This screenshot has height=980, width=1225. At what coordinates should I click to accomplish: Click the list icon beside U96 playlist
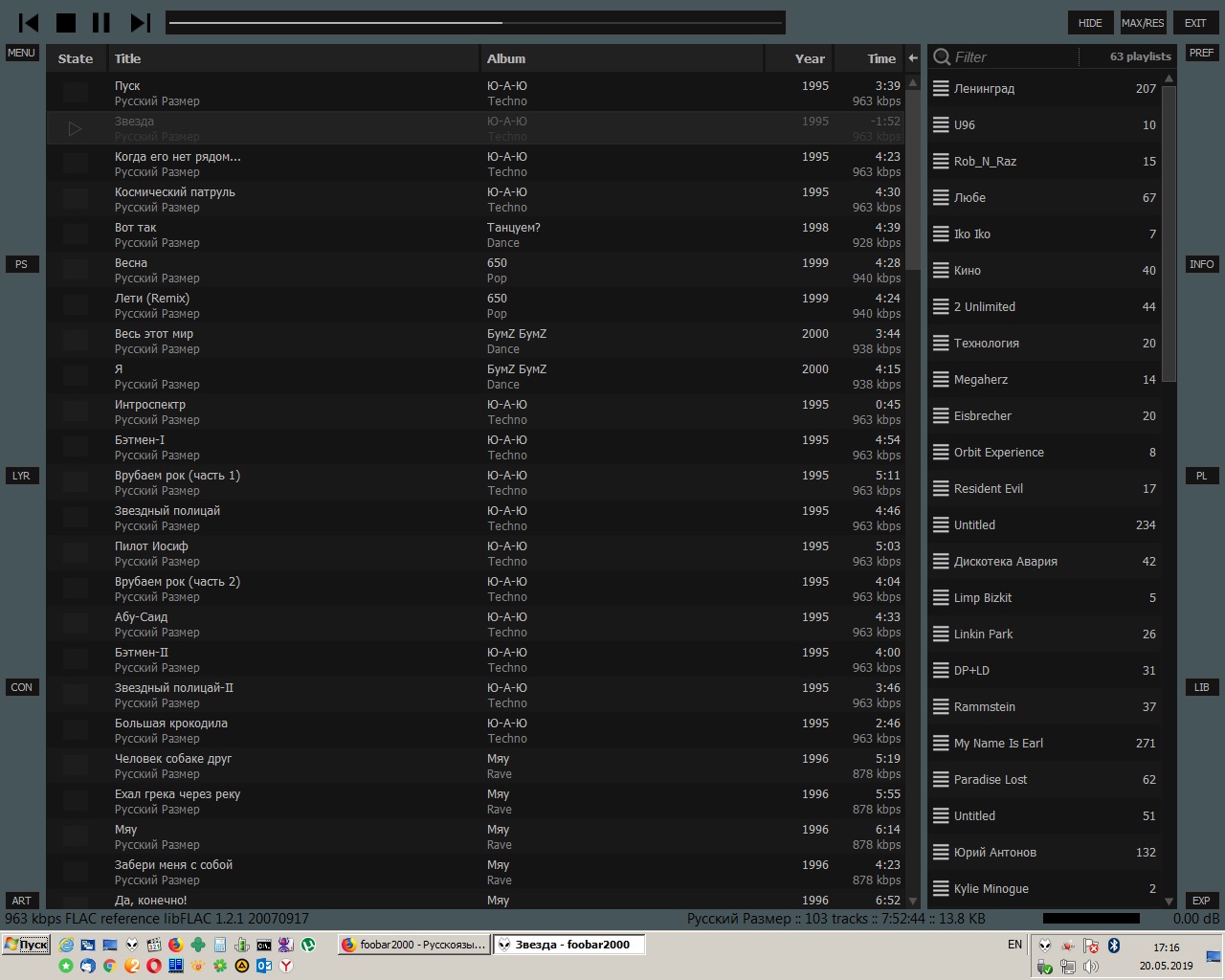coord(941,125)
